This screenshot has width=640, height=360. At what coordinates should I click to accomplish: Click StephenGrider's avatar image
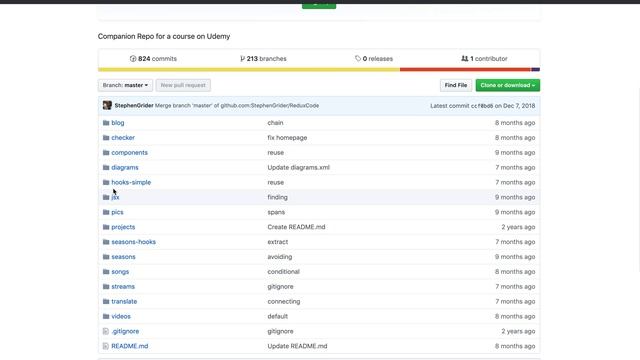pos(107,105)
